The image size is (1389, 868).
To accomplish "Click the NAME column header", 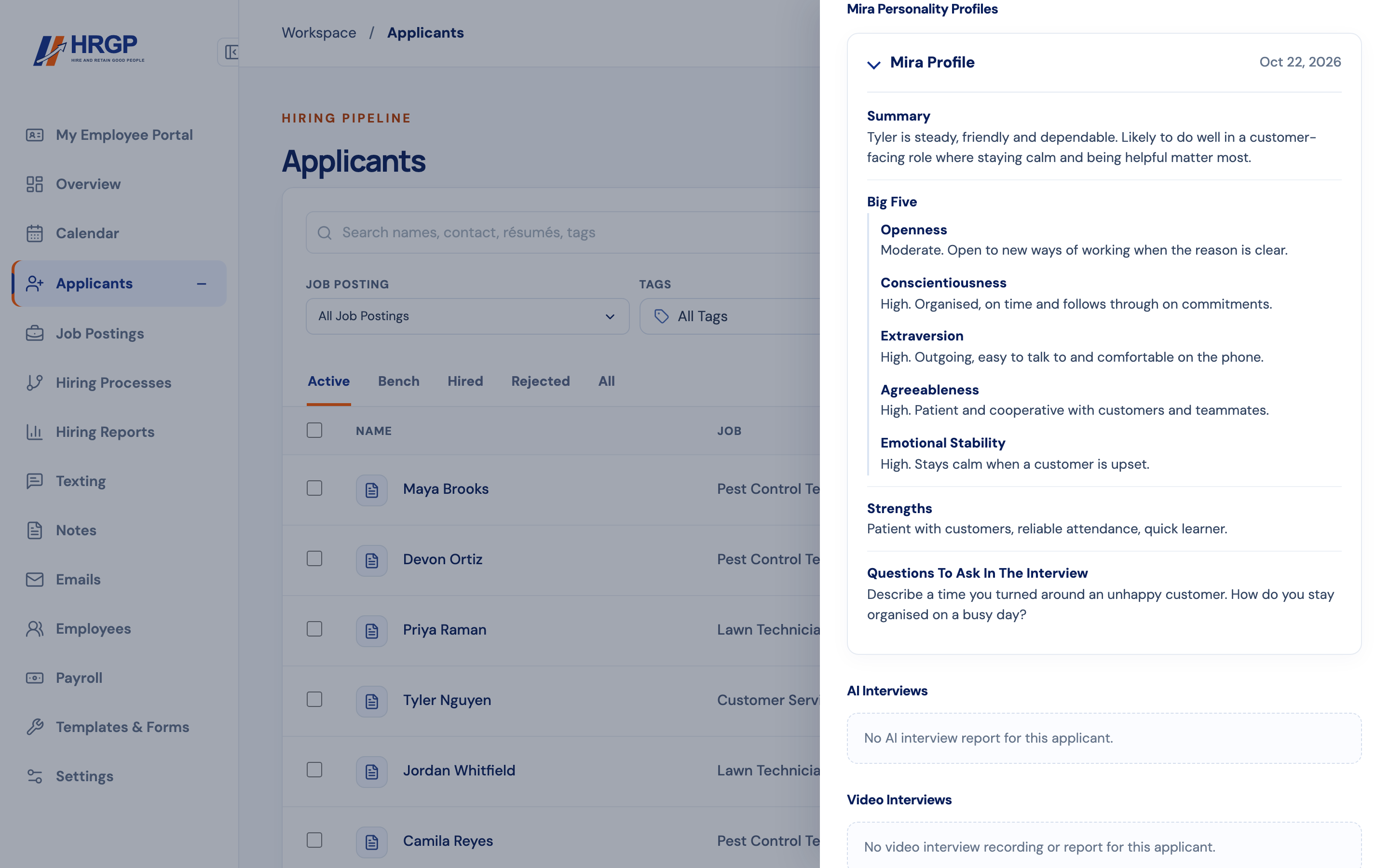I will click(374, 431).
